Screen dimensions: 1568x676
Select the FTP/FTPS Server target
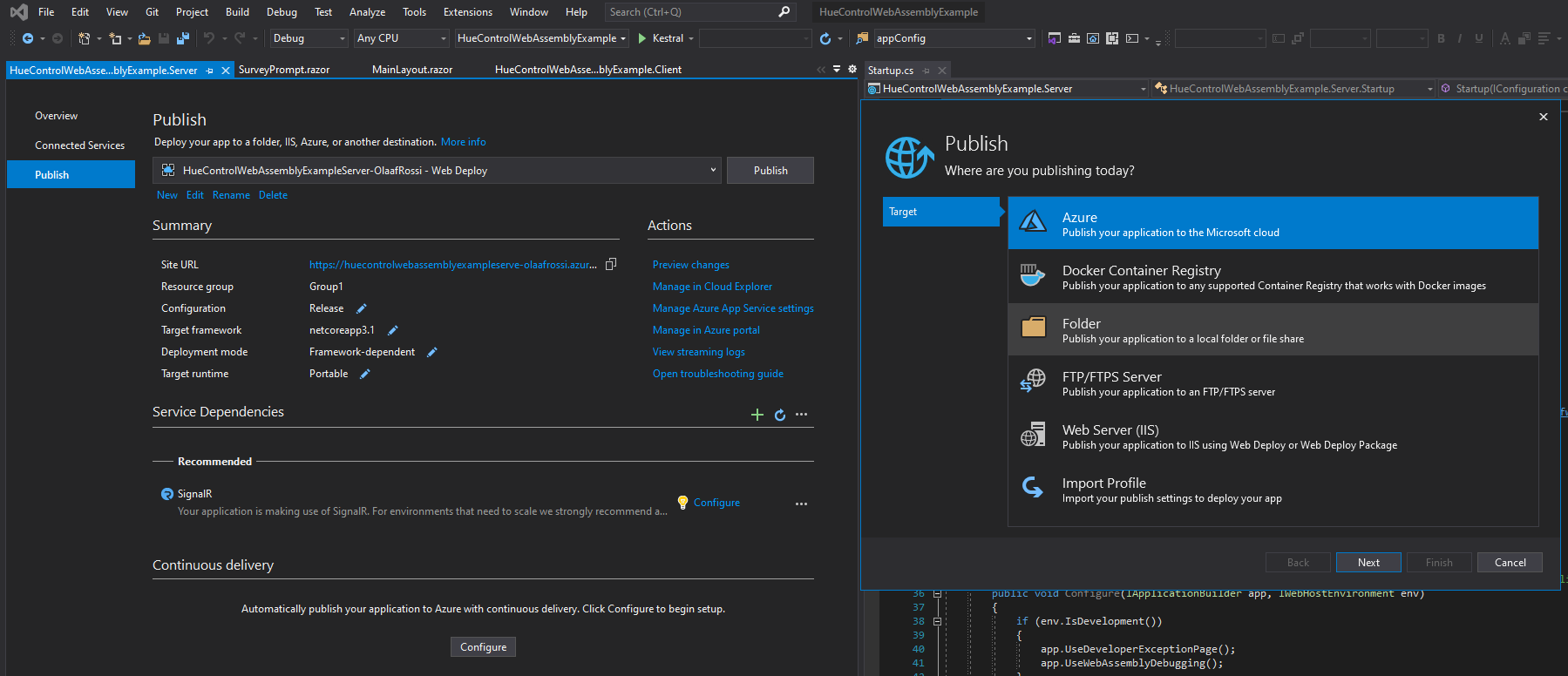pos(1273,382)
